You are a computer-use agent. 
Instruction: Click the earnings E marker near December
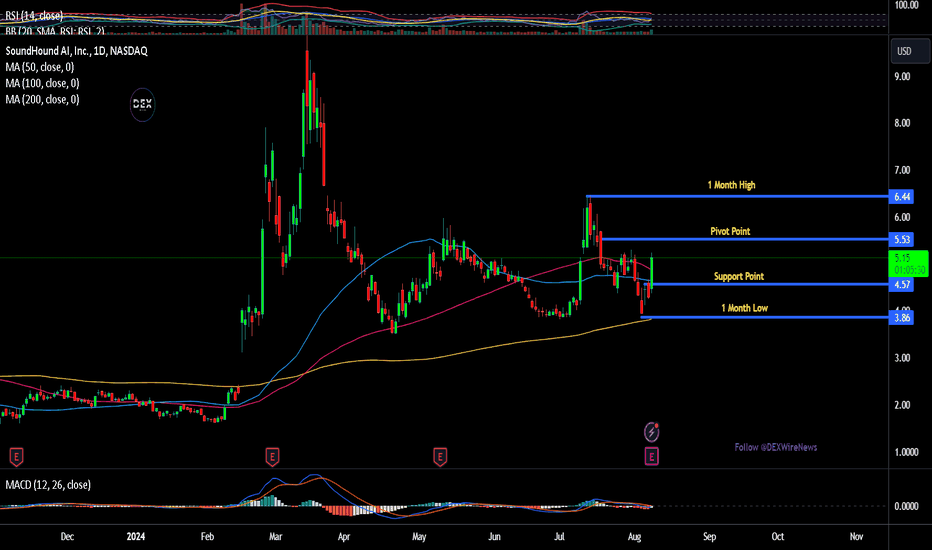(16, 457)
